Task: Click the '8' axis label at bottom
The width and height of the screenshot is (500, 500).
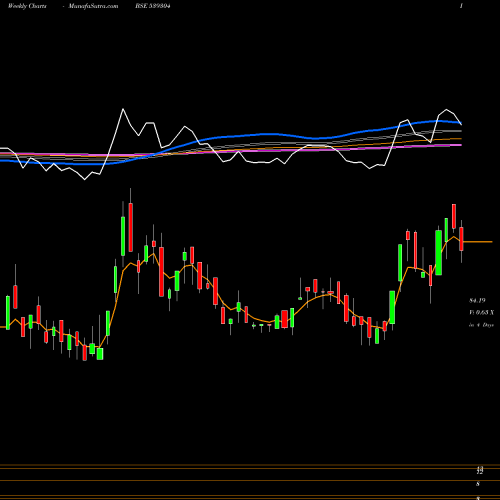Action: pyautogui.click(x=478, y=484)
